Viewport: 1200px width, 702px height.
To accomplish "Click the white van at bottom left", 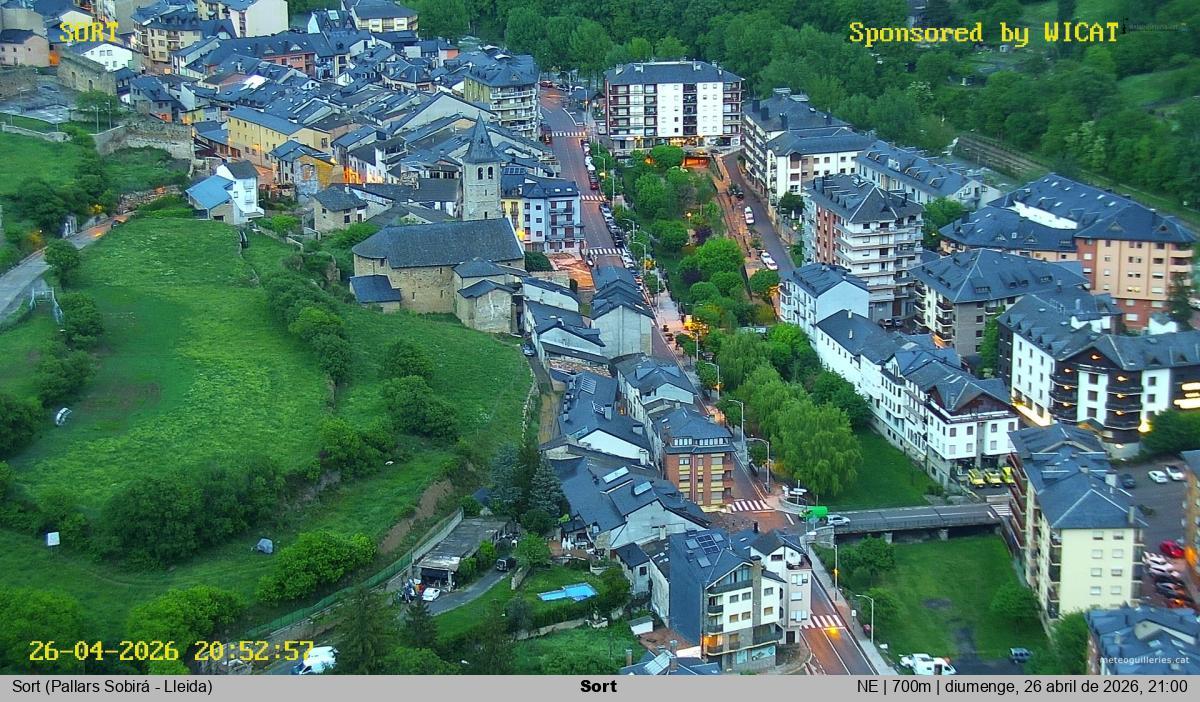I will click(x=317, y=659).
